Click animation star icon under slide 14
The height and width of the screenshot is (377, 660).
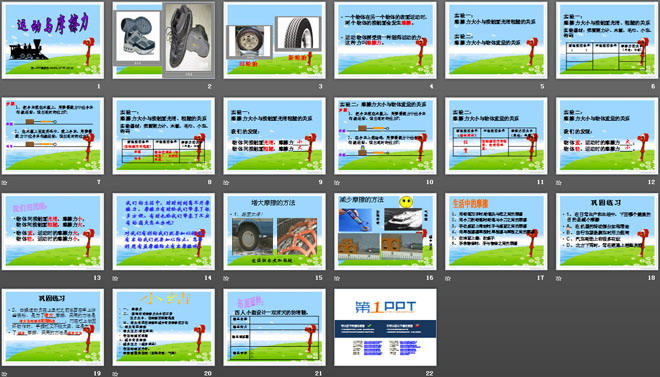coord(115,278)
